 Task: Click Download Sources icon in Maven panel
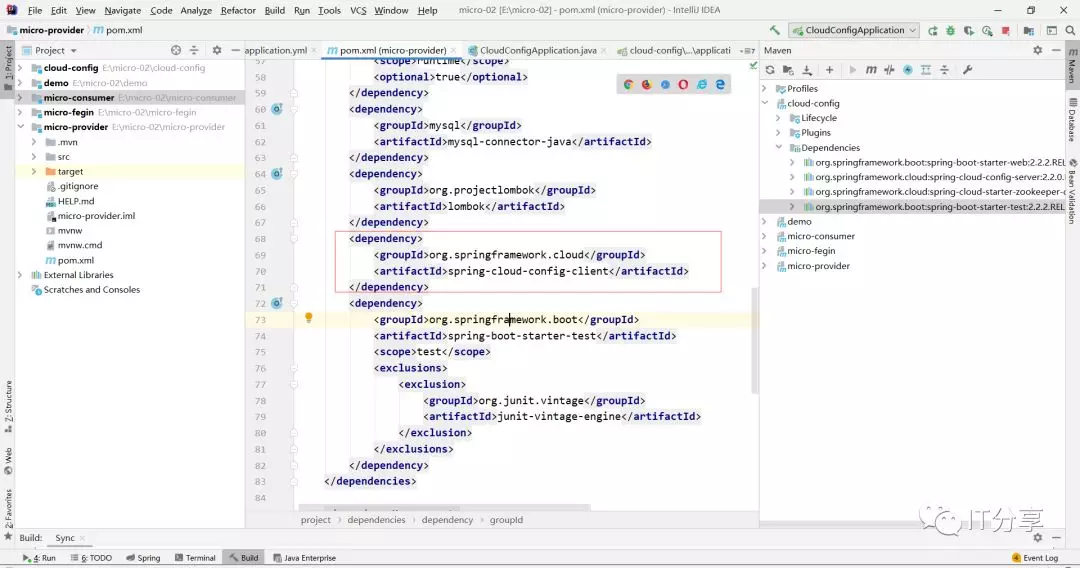click(807, 70)
